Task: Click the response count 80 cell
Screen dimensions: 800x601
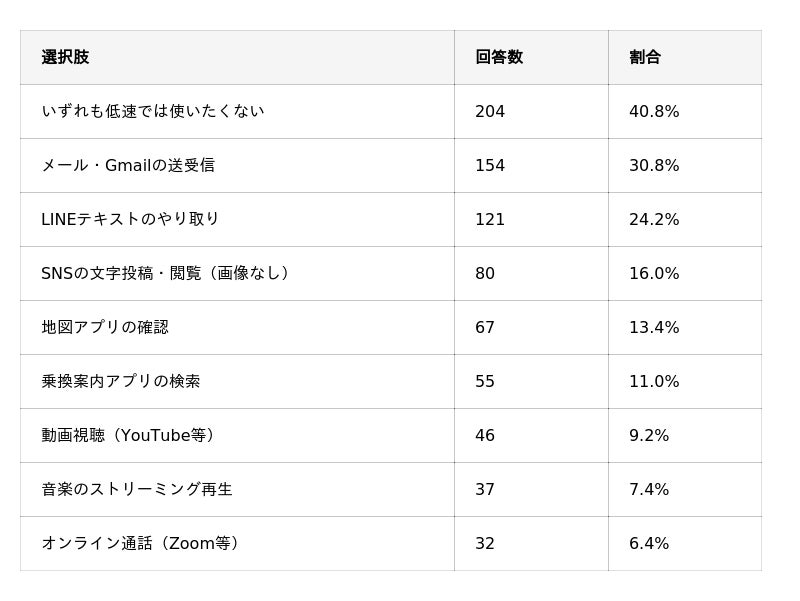Action: [x=485, y=273]
